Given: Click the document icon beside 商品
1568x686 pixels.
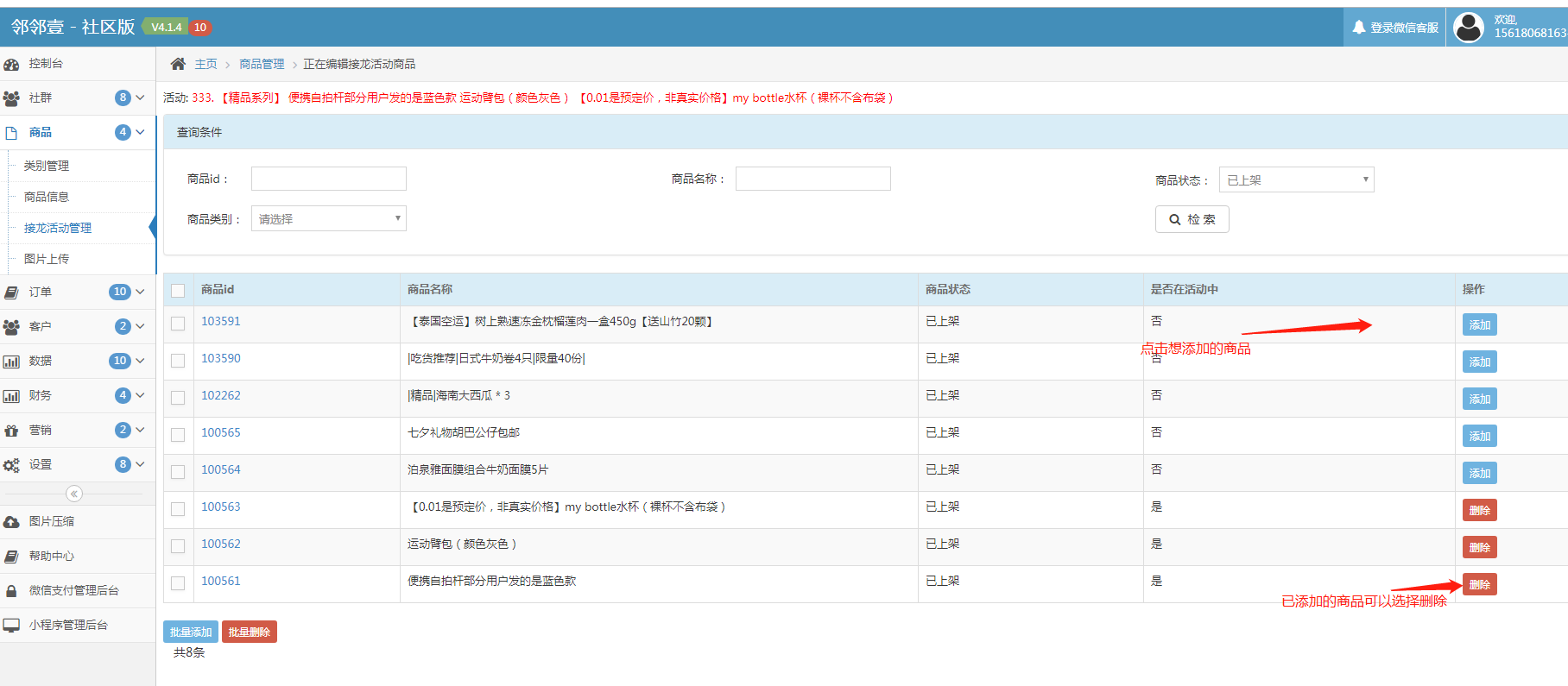Looking at the screenshot, I should click(x=11, y=133).
